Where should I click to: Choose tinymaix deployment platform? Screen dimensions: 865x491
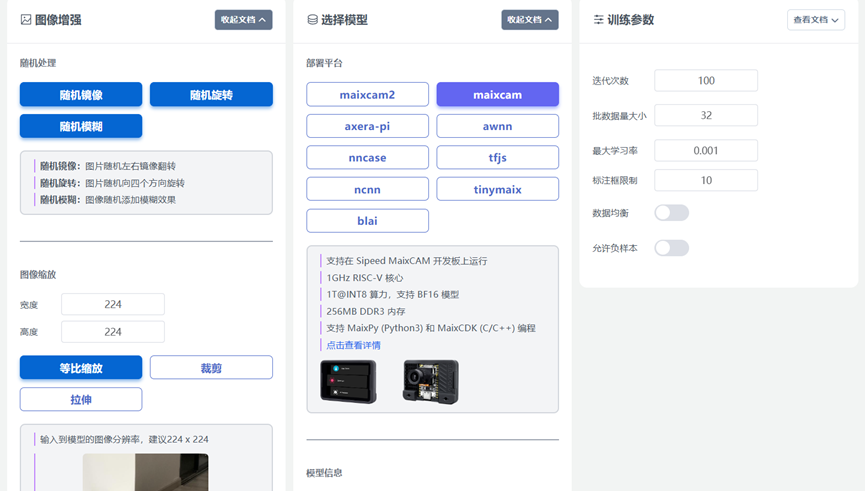(498, 189)
